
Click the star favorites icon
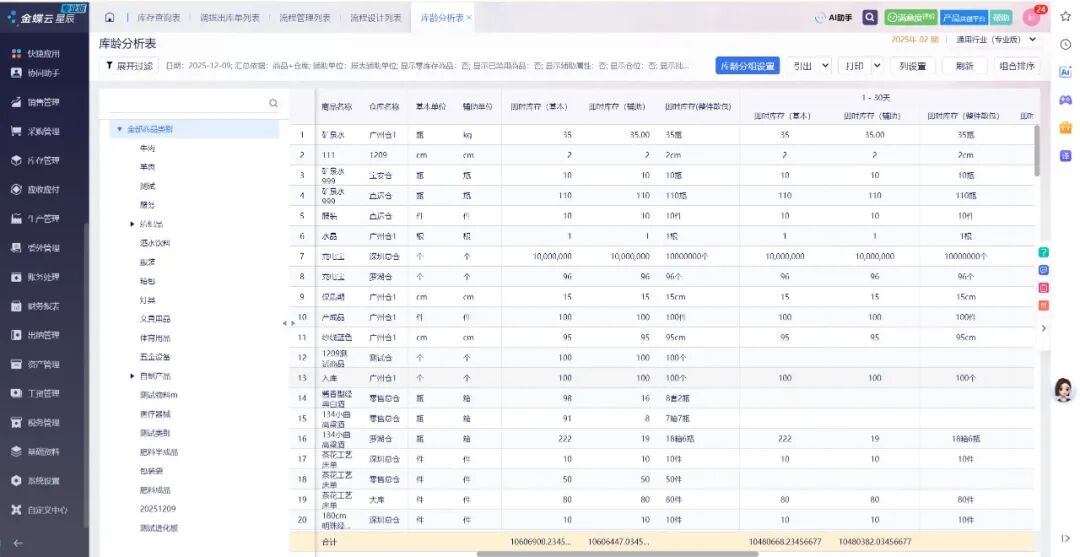tap(1066, 17)
